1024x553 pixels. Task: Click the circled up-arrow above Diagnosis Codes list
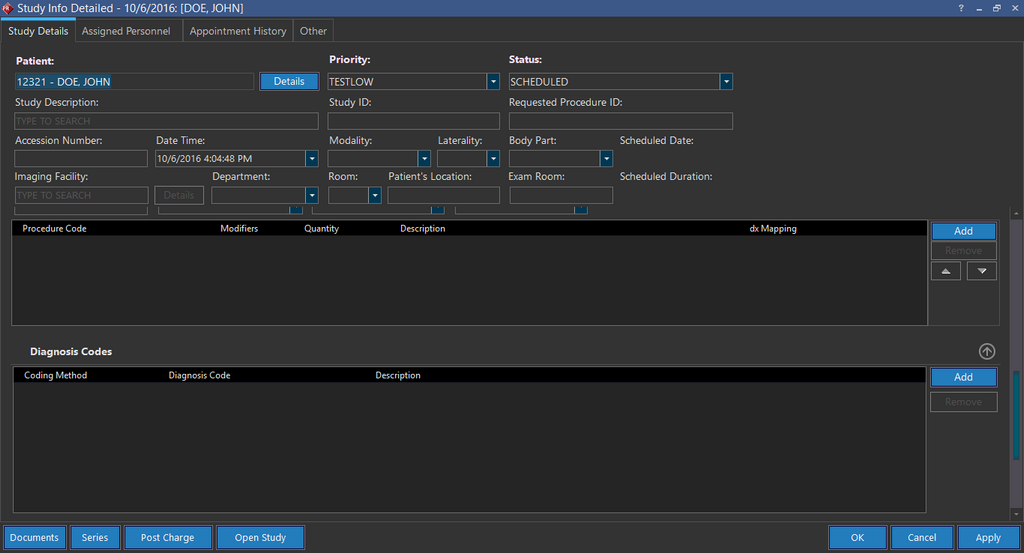pos(987,351)
